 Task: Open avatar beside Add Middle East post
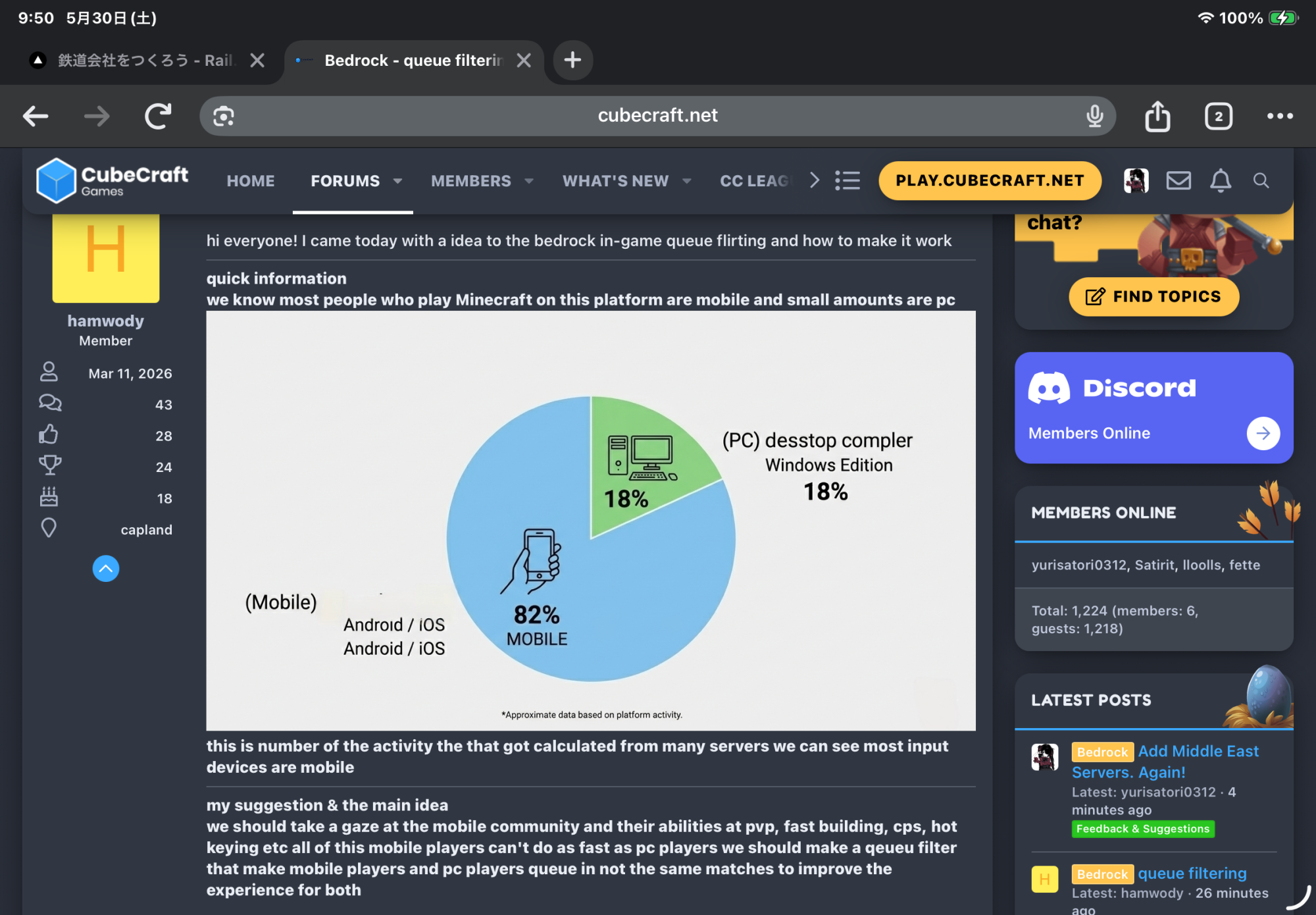click(x=1045, y=757)
